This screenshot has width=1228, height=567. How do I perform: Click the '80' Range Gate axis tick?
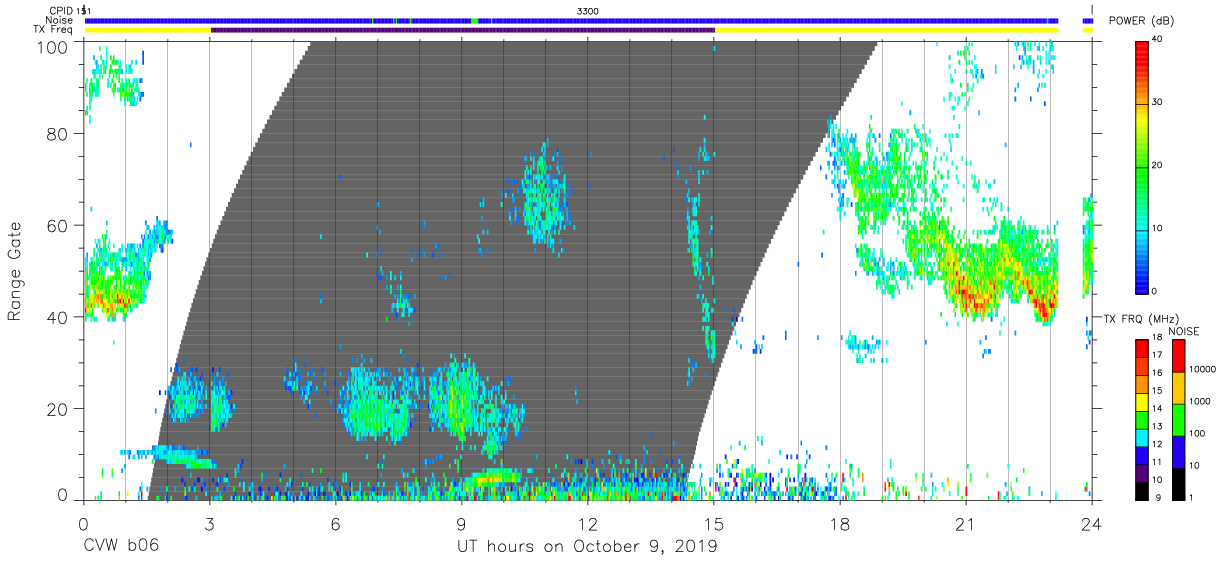(57, 134)
